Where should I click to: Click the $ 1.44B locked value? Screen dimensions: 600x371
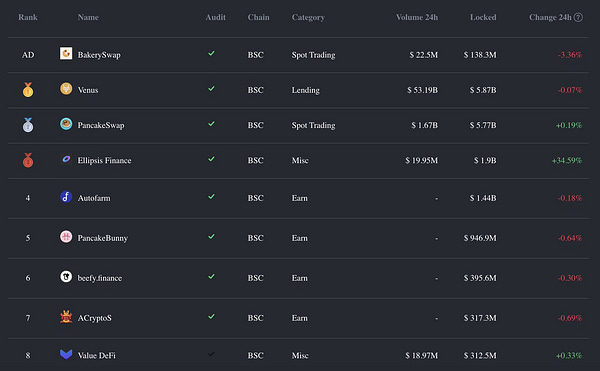coord(483,198)
